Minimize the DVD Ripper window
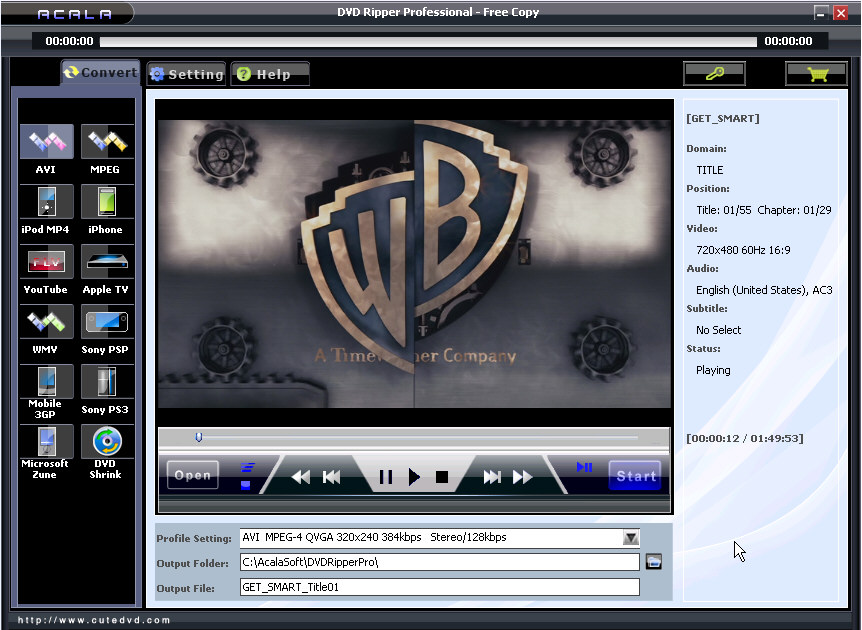The width and height of the screenshot is (862, 630). 821,13
